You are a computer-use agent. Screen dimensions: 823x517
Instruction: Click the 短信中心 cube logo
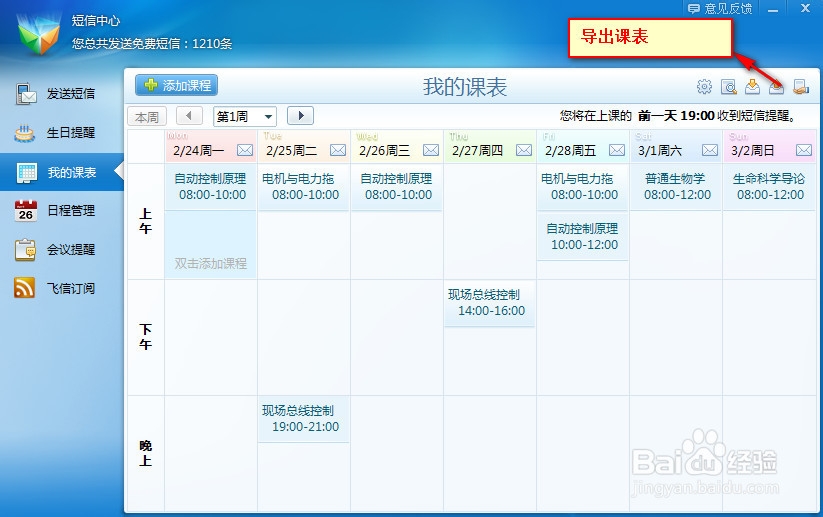coord(38,33)
